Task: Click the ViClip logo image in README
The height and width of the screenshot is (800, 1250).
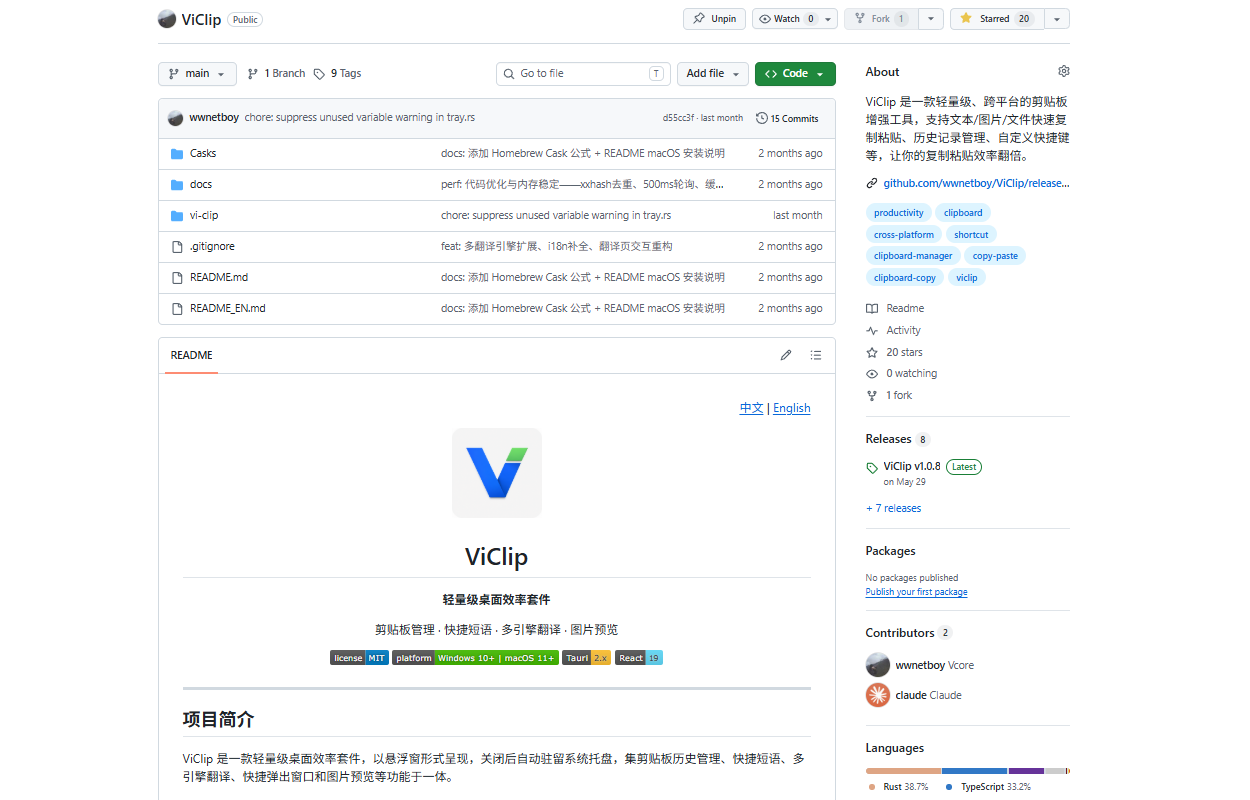Action: tap(497, 473)
